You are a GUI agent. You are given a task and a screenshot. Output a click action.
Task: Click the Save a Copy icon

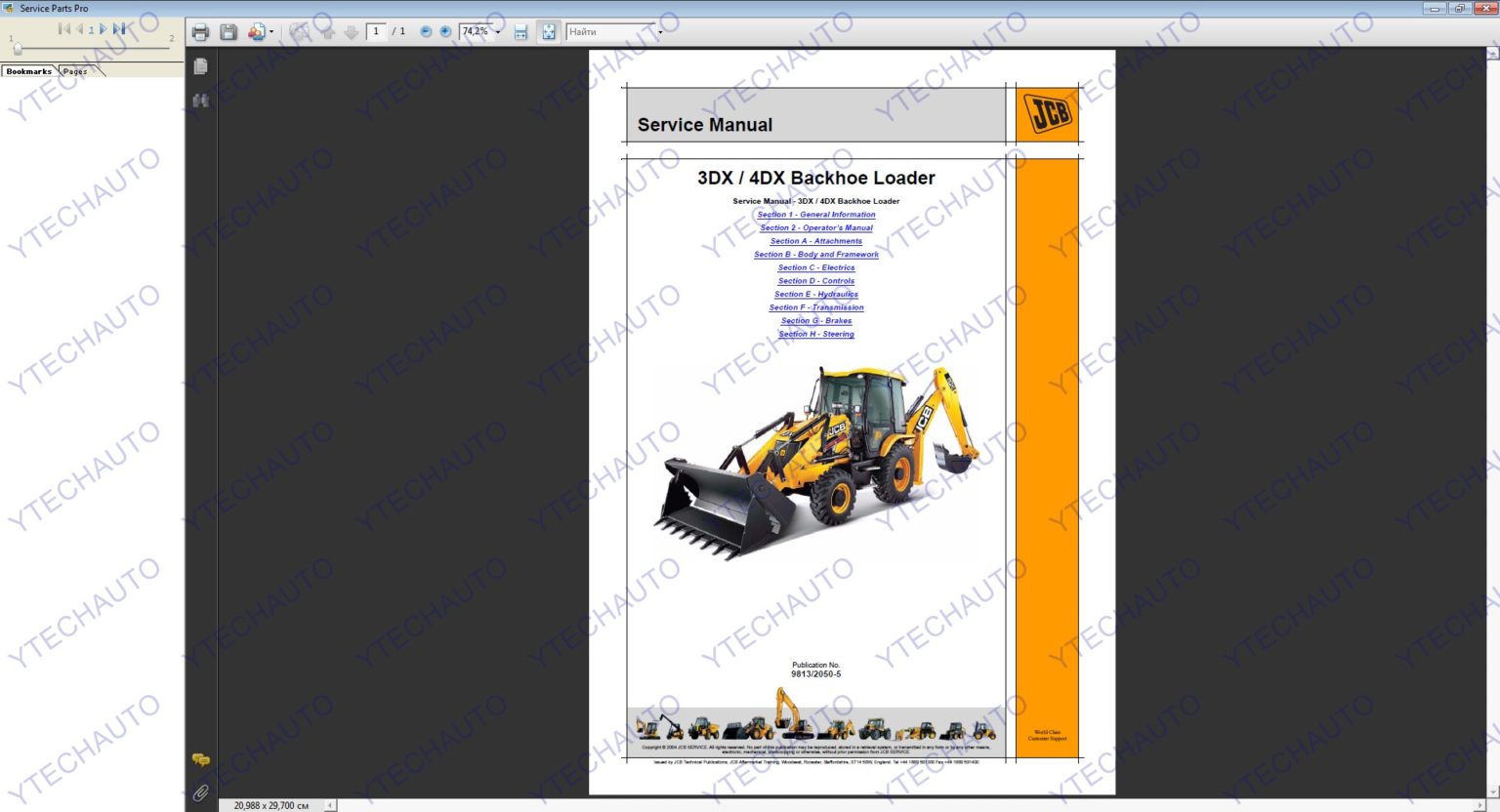[229, 31]
